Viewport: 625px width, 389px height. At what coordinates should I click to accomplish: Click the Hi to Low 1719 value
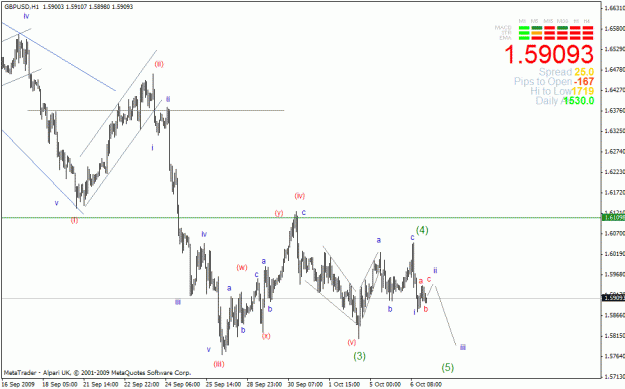[582, 91]
